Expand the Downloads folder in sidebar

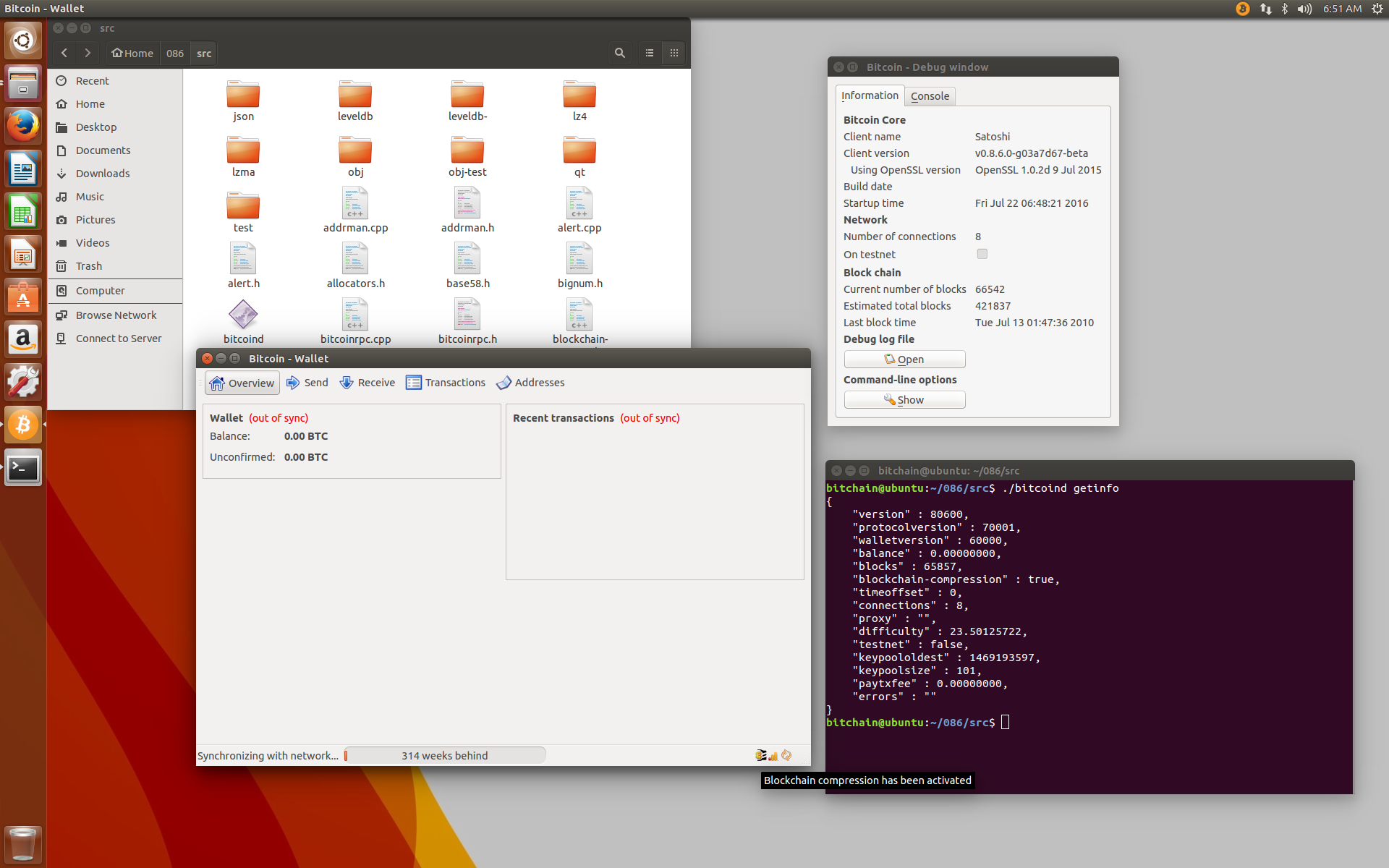click(x=101, y=173)
